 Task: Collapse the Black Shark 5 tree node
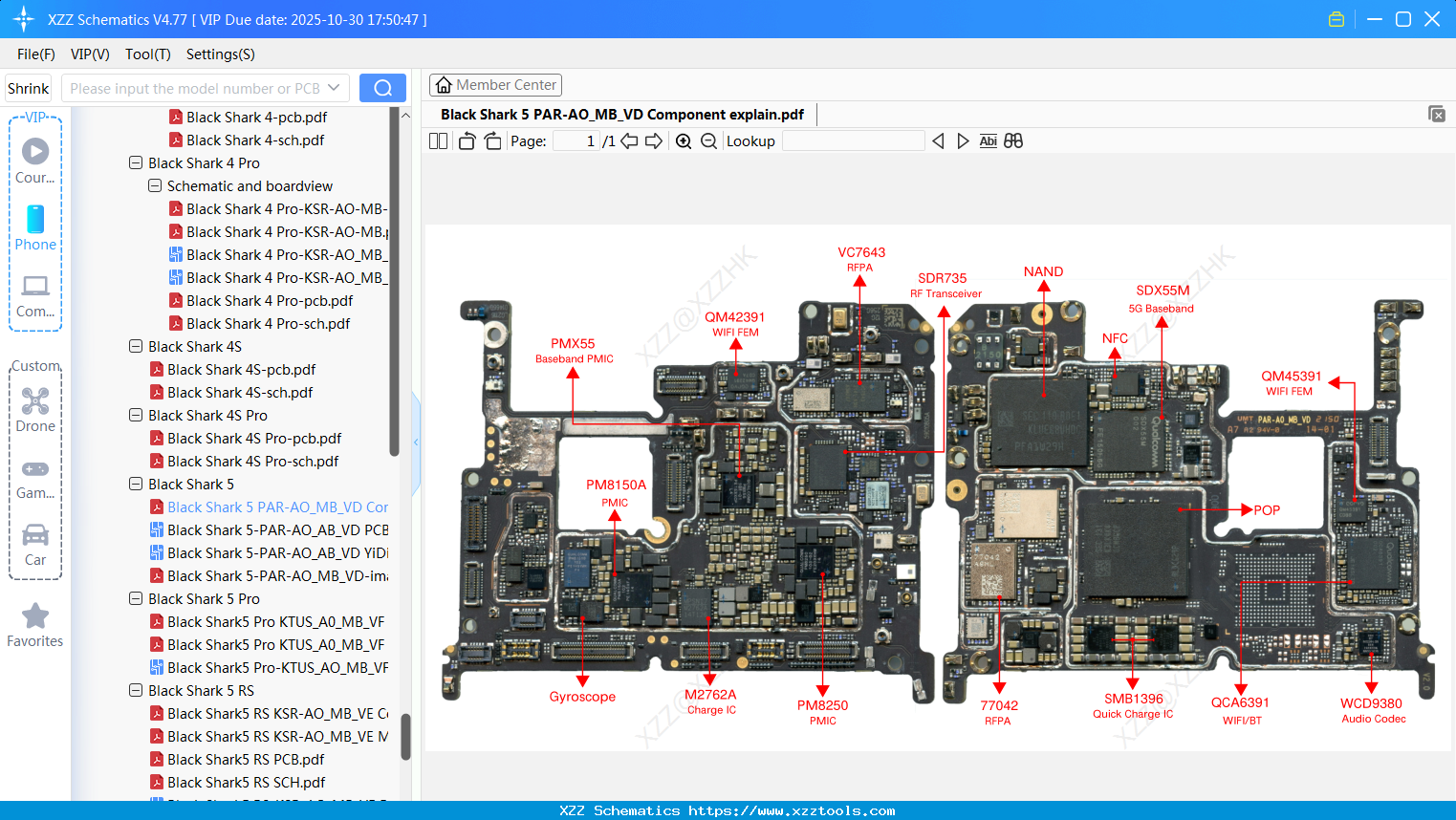135,484
